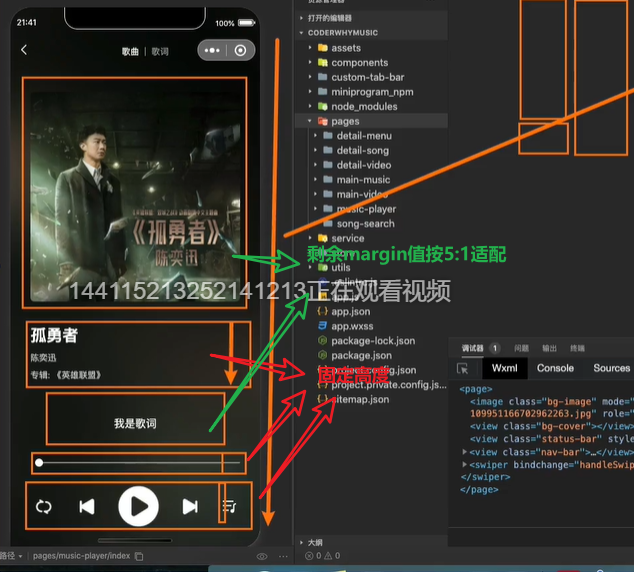
Task: Tap the mini program close circle icon
Action: (240, 51)
